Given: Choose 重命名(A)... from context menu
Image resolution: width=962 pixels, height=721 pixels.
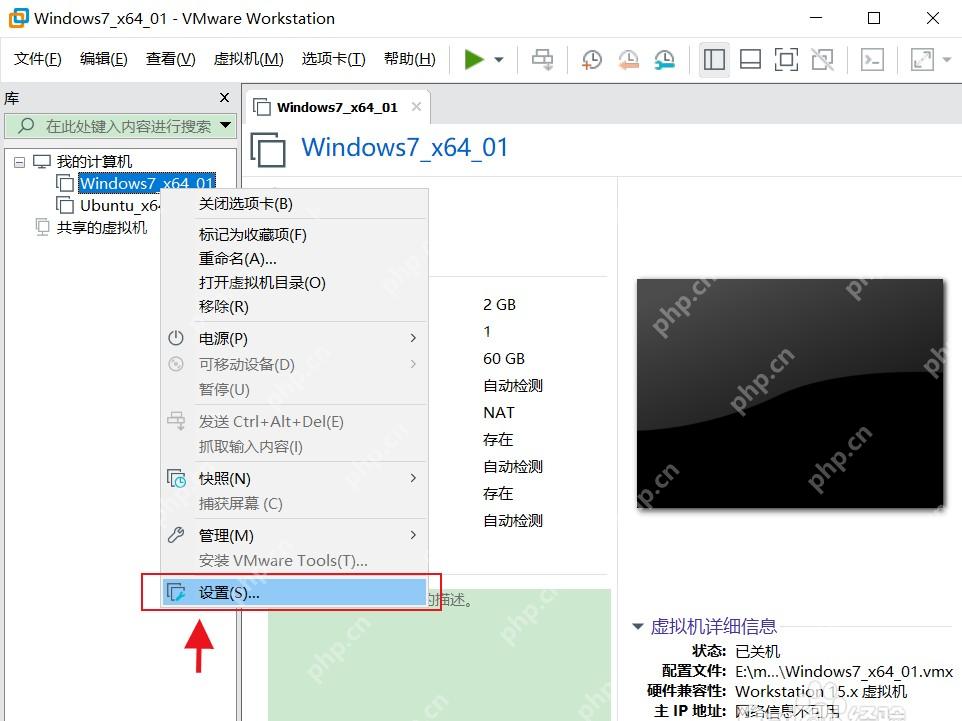Looking at the screenshot, I should click(x=294, y=258).
